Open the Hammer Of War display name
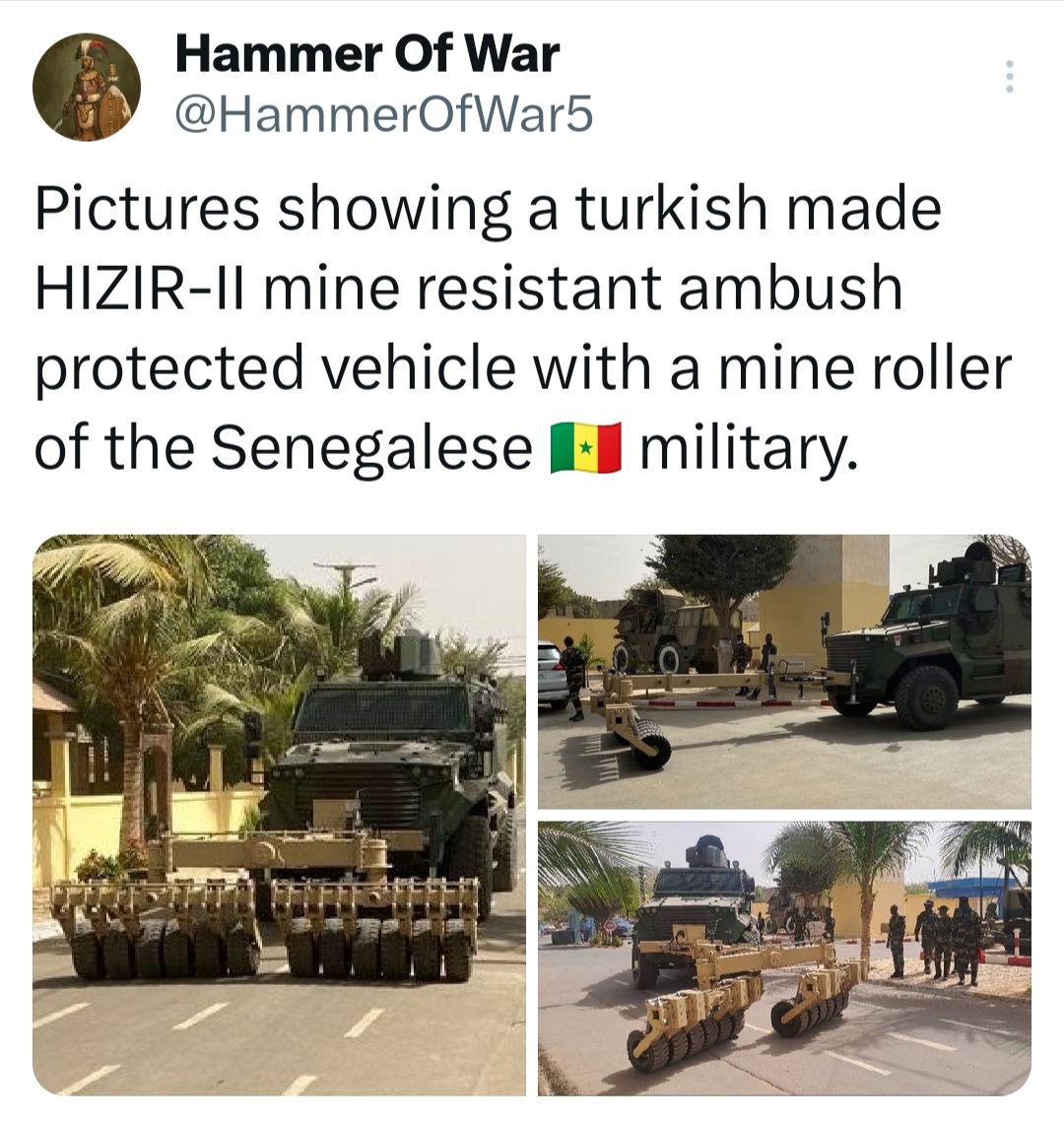Viewport: 1064px width, 1121px height. click(367, 54)
